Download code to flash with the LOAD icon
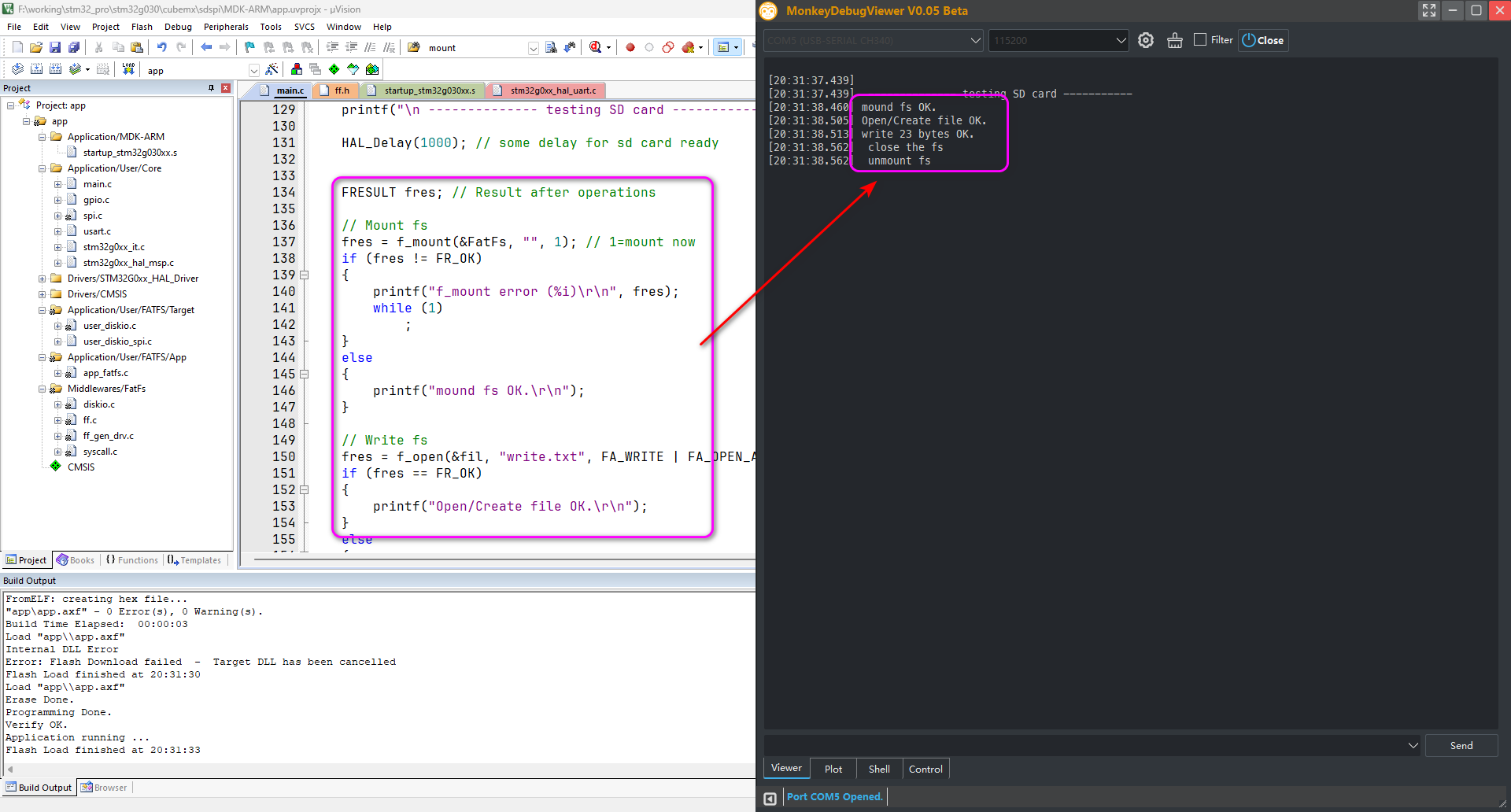Viewport: 1511px width, 812px height. tap(128, 69)
